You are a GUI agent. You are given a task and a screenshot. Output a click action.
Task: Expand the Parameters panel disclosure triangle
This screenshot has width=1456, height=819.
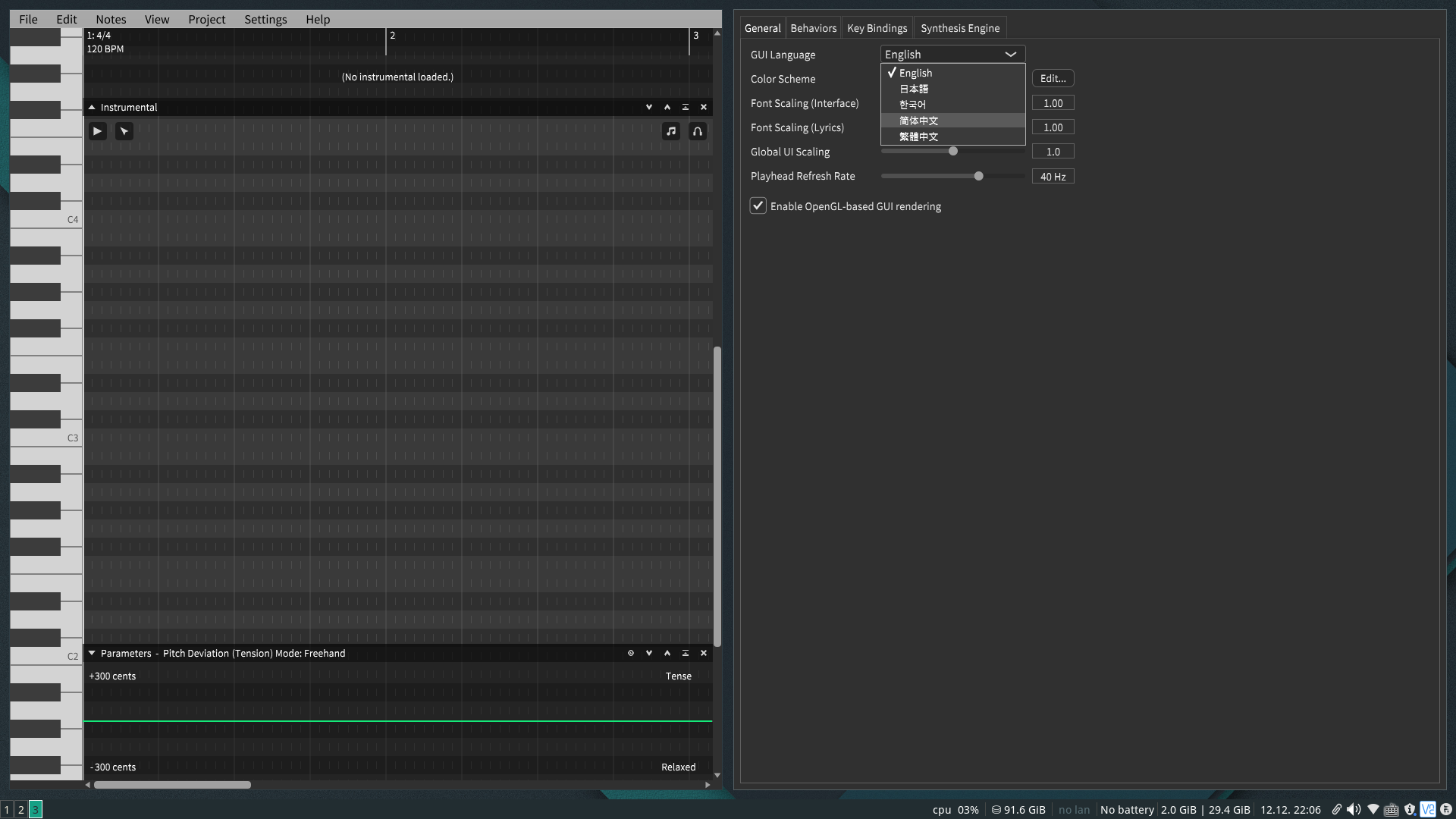(x=92, y=653)
